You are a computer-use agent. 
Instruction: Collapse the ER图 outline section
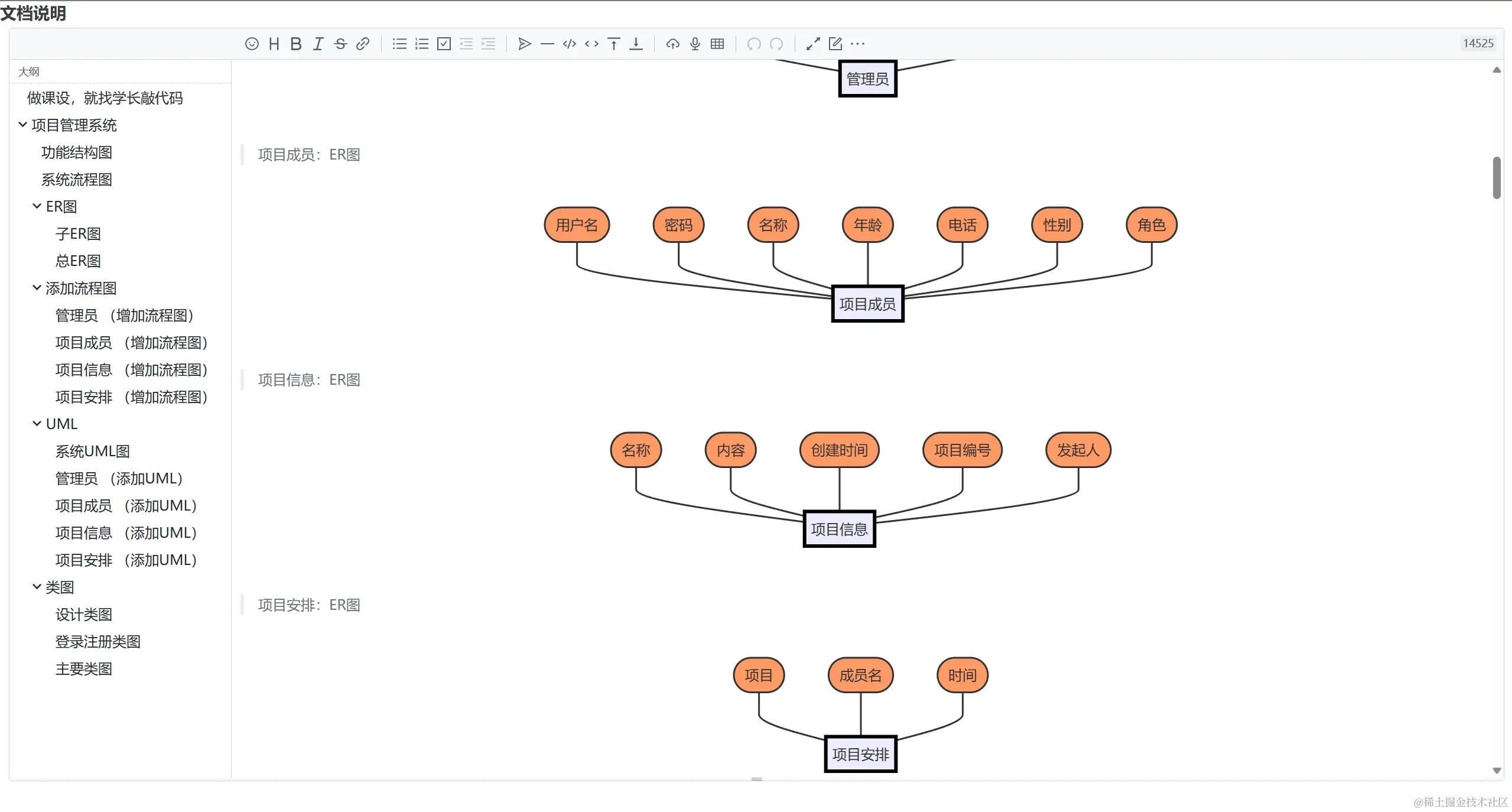37,206
